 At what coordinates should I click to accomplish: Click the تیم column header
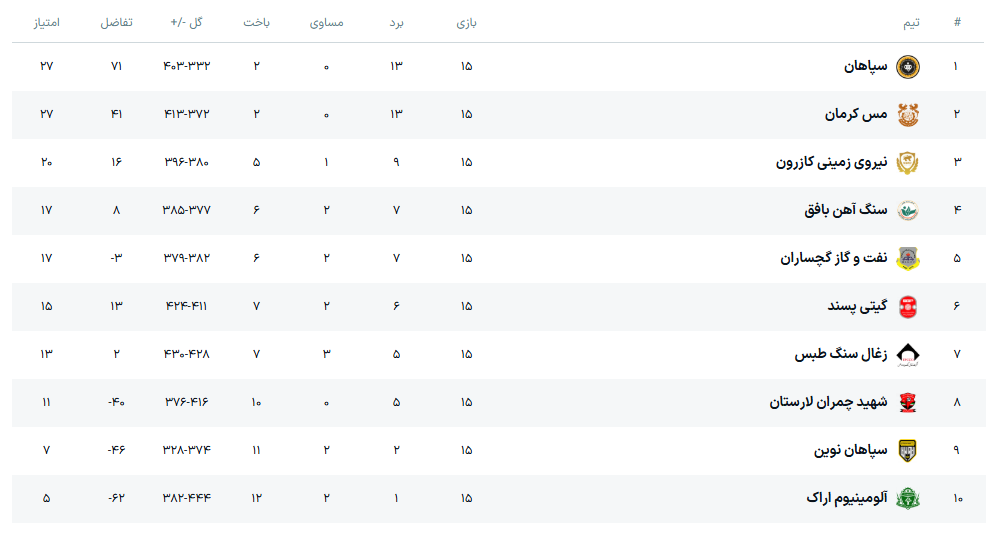[x=911, y=22]
